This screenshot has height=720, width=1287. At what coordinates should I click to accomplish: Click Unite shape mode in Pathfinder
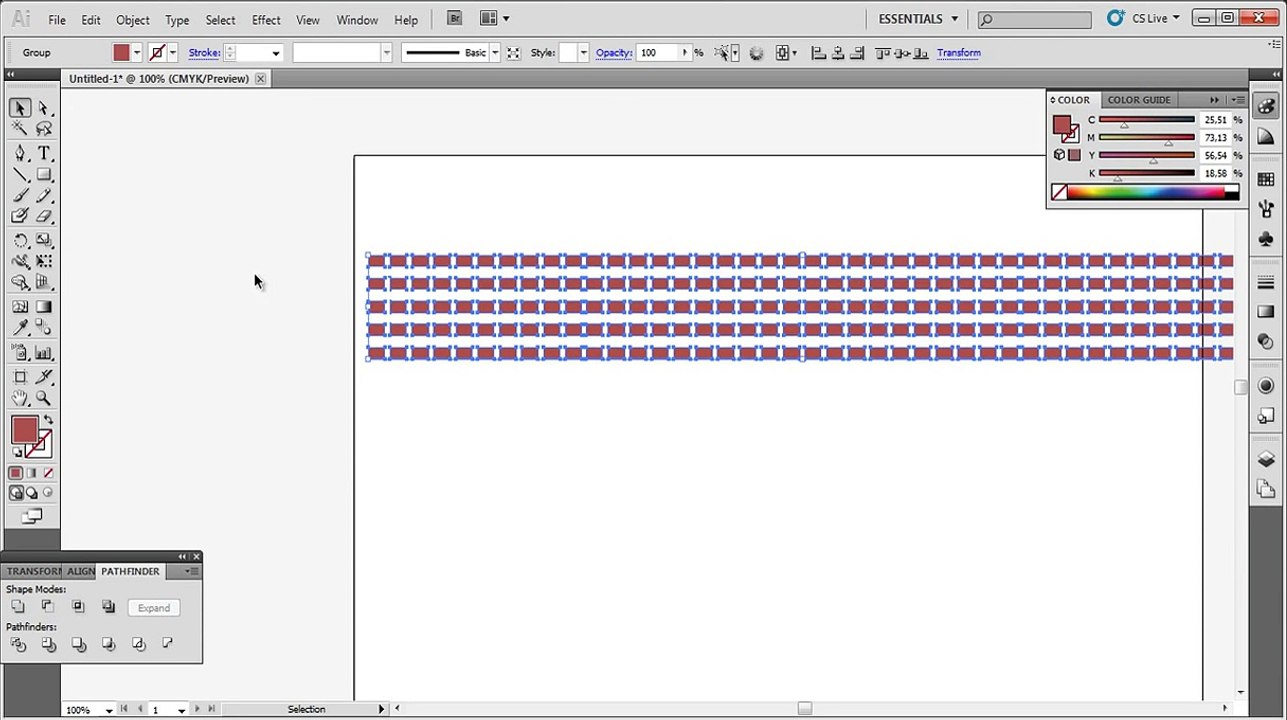[x=18, y=607]
